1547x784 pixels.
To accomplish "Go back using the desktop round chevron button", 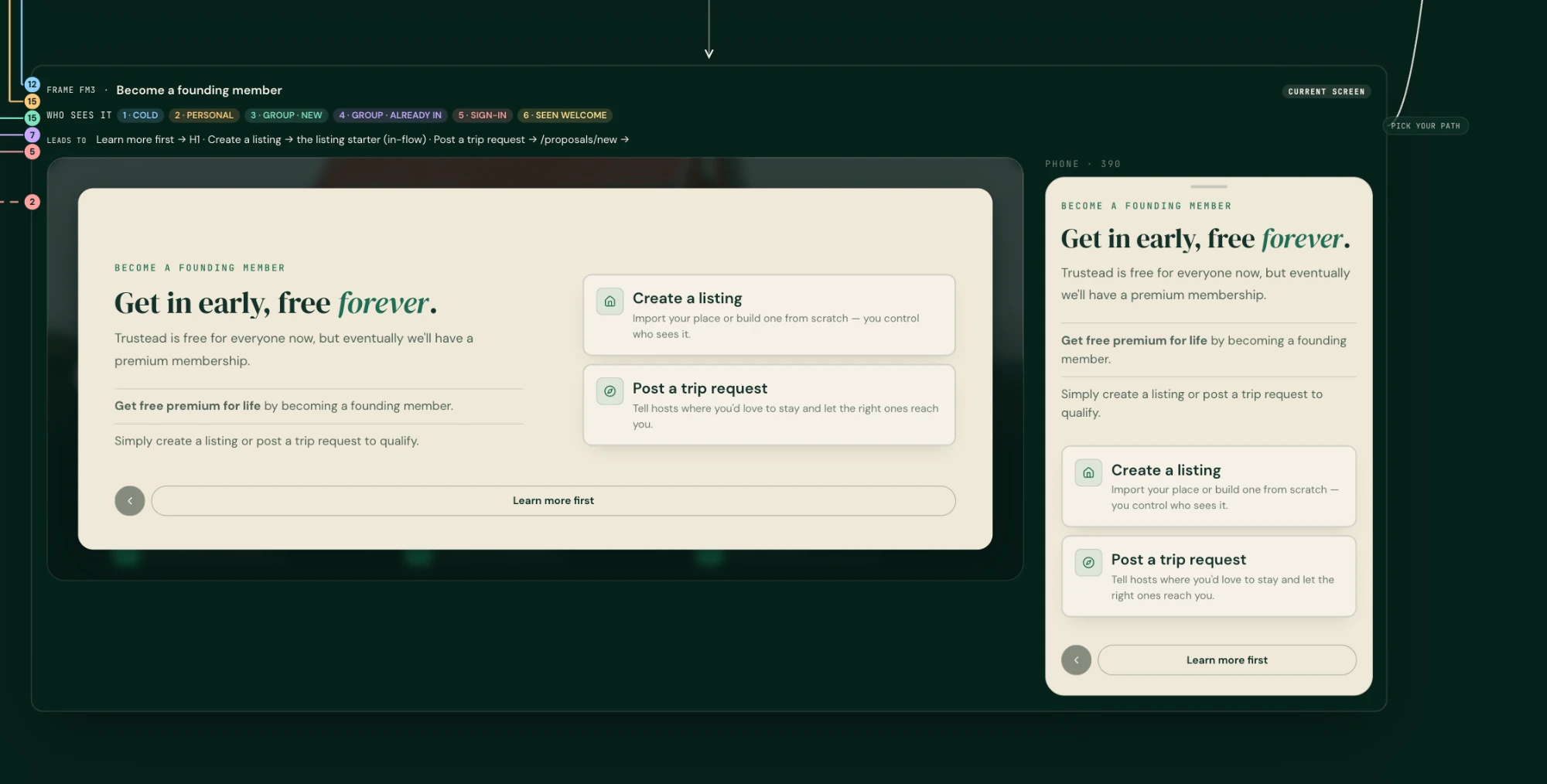I will pos(130,501).
